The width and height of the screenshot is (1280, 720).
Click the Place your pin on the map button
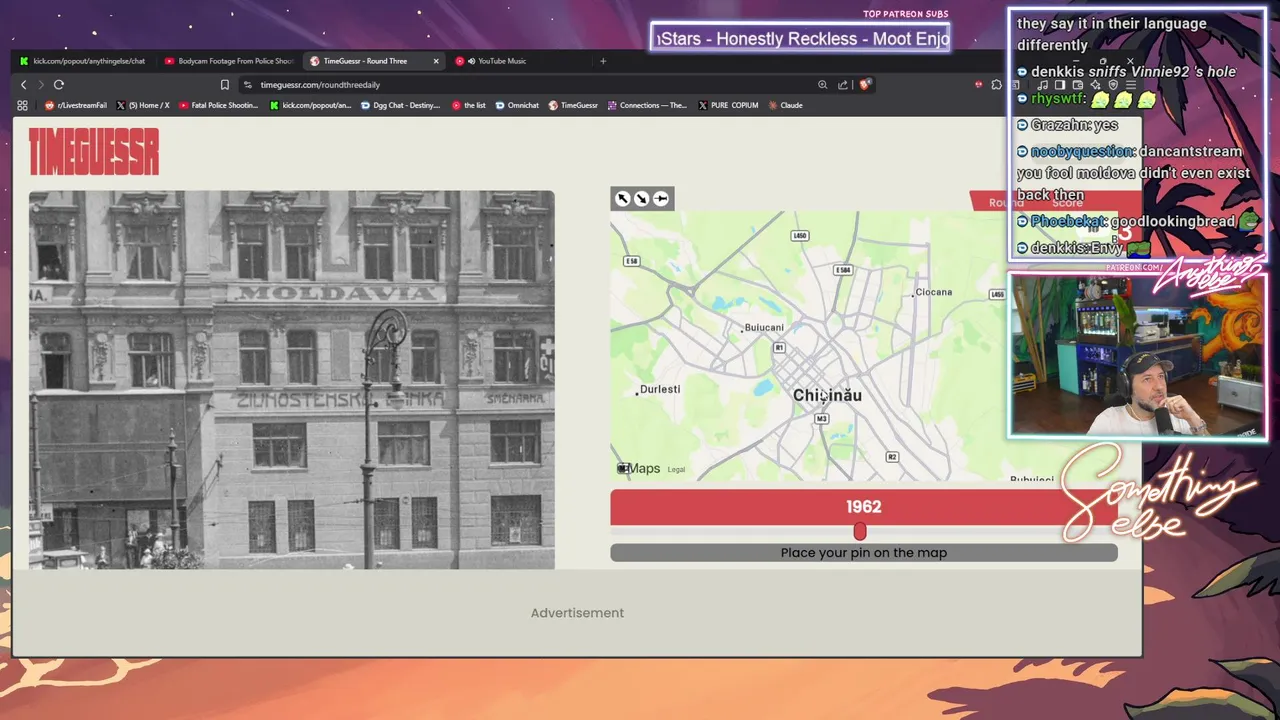[x=864, y=553]
